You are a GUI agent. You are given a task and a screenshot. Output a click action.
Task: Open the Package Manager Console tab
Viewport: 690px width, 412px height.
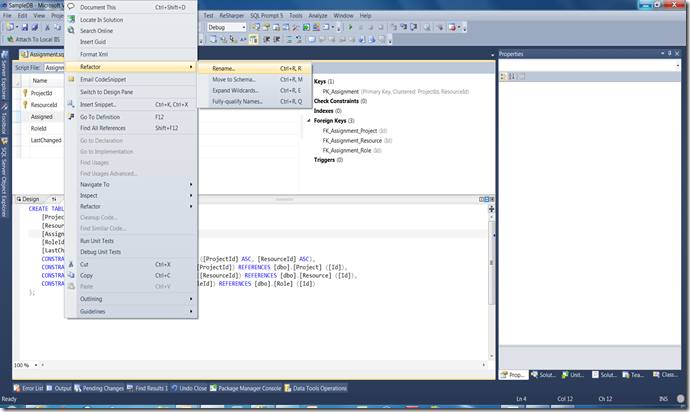(x=246, y=388)
